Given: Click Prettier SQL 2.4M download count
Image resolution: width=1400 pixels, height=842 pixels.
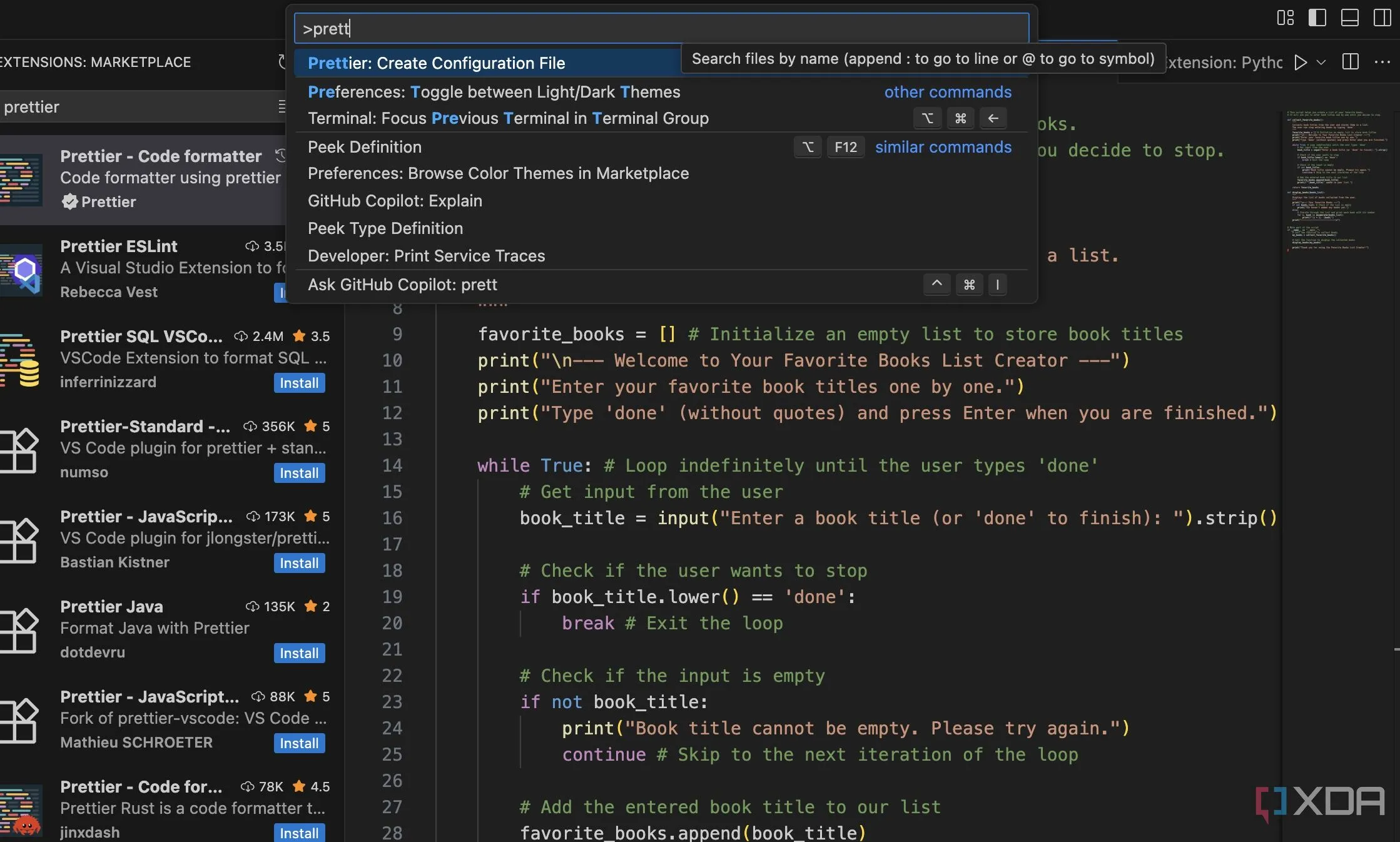Looking at the screenshot, I should [x=260, y=337].
